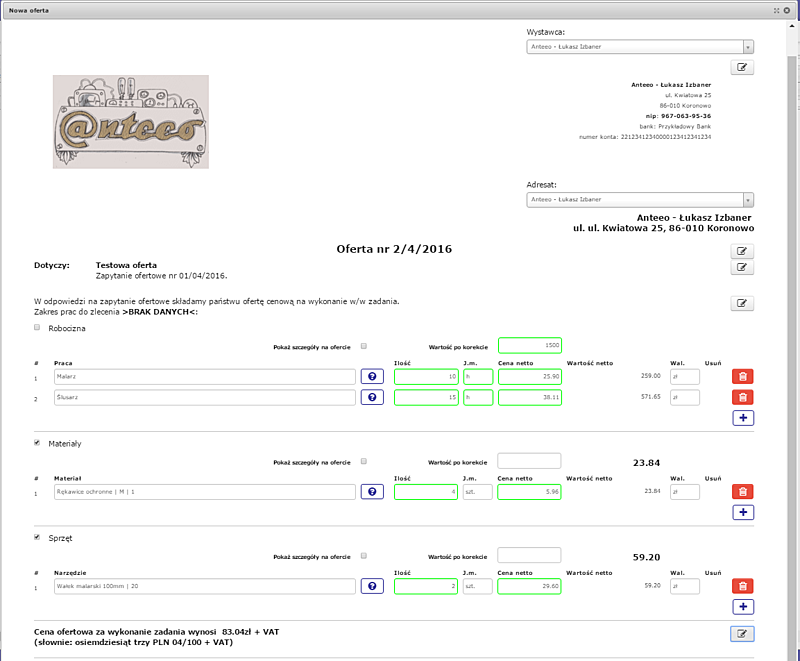Open help for Rękawice ochronne material
This screenshot has width=800, height=661.
tap(372, 492)
